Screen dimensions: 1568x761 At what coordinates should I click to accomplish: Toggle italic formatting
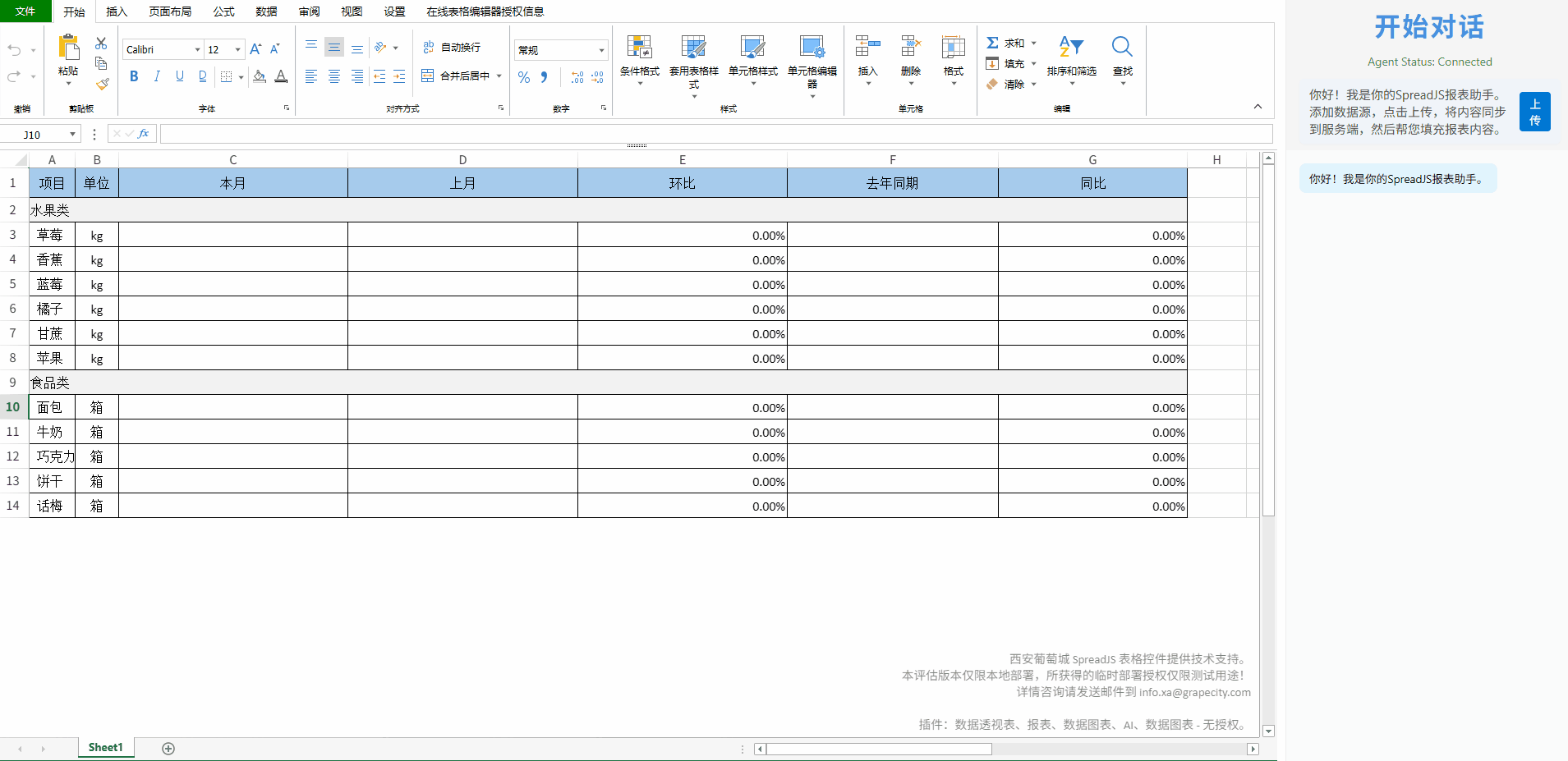pyautogui.click(x=157, y=76)
